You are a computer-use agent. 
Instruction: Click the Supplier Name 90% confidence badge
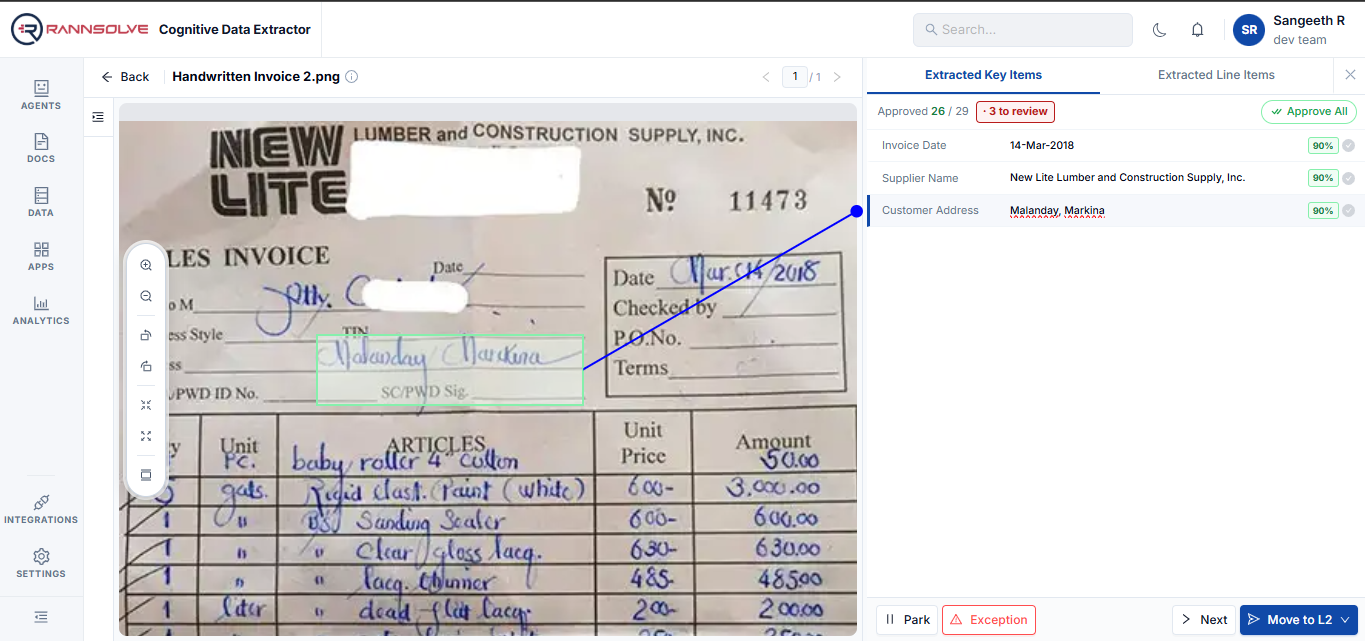tap(1323, 178)
